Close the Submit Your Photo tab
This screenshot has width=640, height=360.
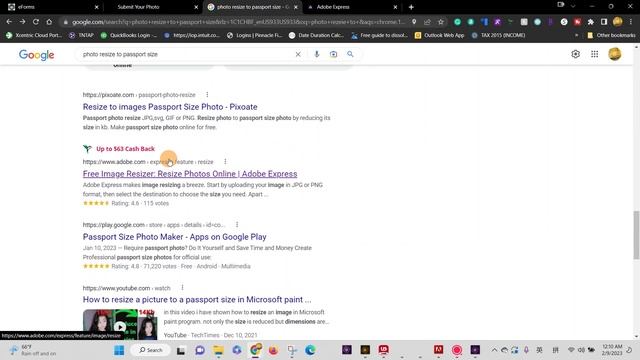coord(196,7)
